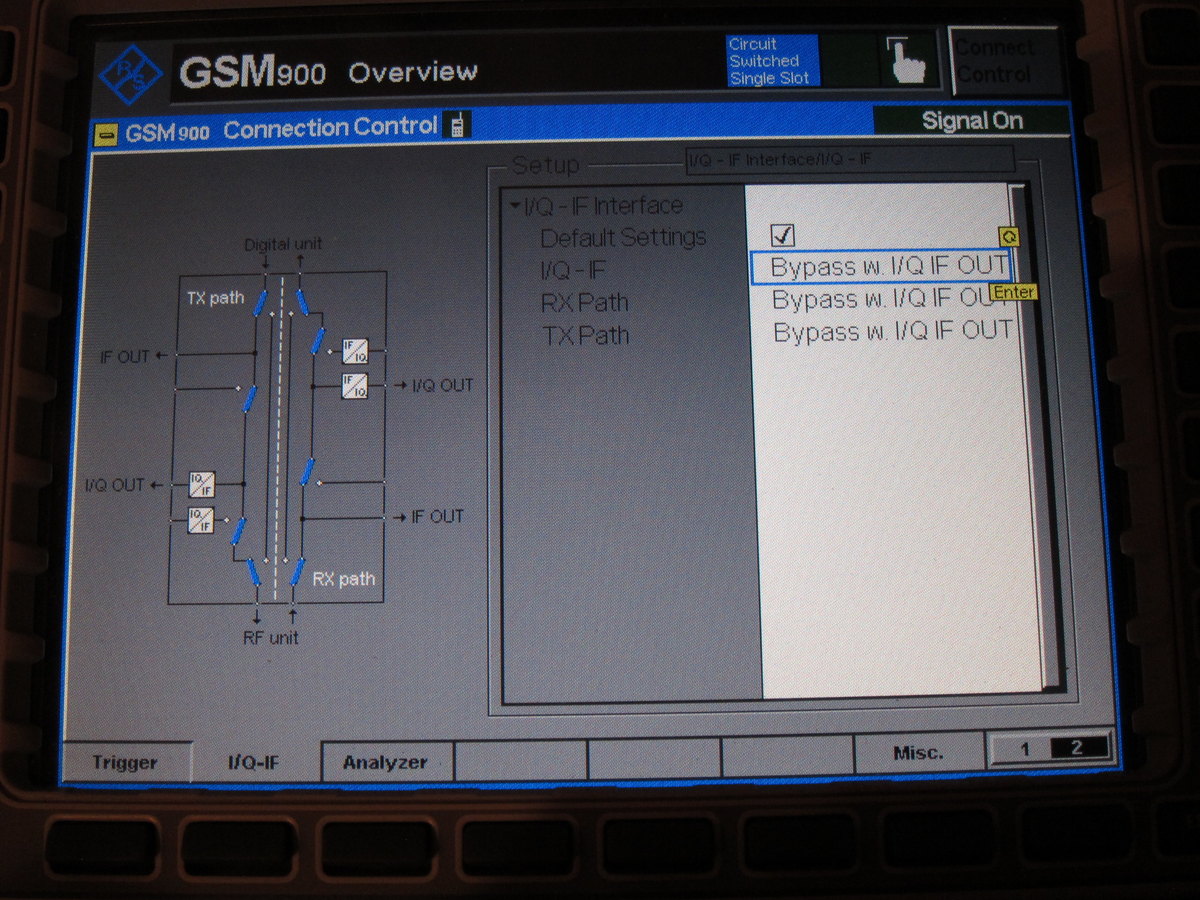Click the right IF OUT label in diagram
Viewport: 1200px width, 900px height.
pyautogui.click(x=438, y=517)
